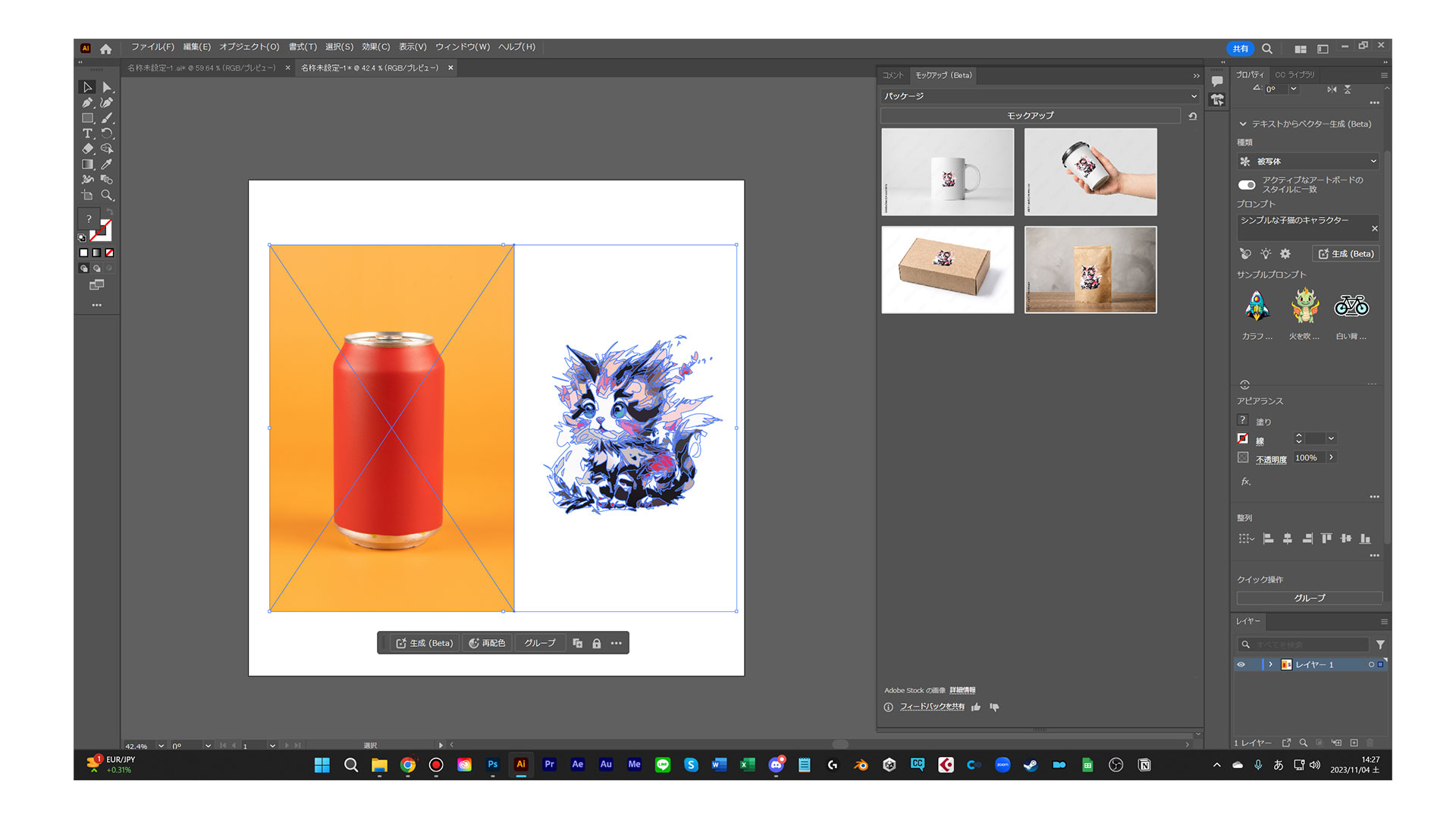Switch to the CC ライブラリ tab

click(1295, 74)
